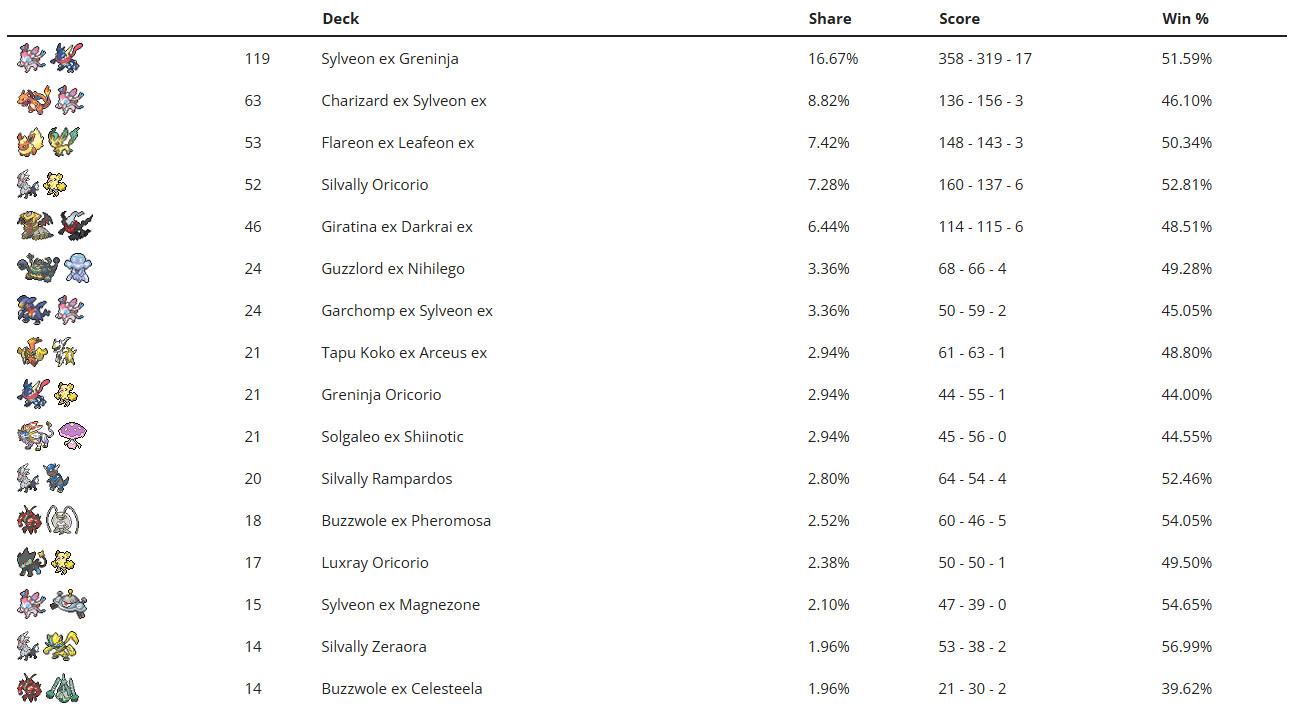Click the Silvally Oricorio sprite icons
Image resolution: width=1298 pixels, height=707 pixels.
pyautogui.click(x=42, y=184)
